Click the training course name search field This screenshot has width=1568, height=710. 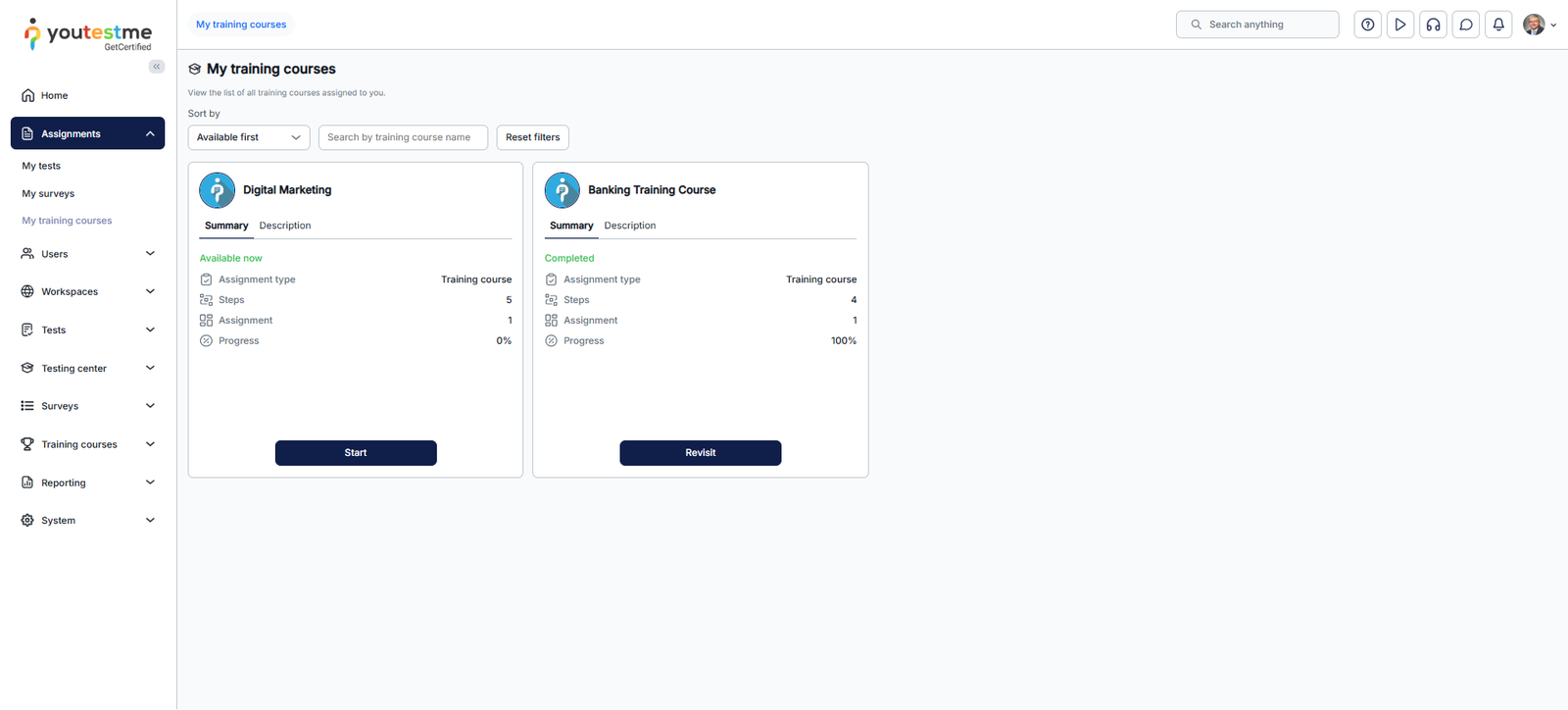click(x=403, y=137)
